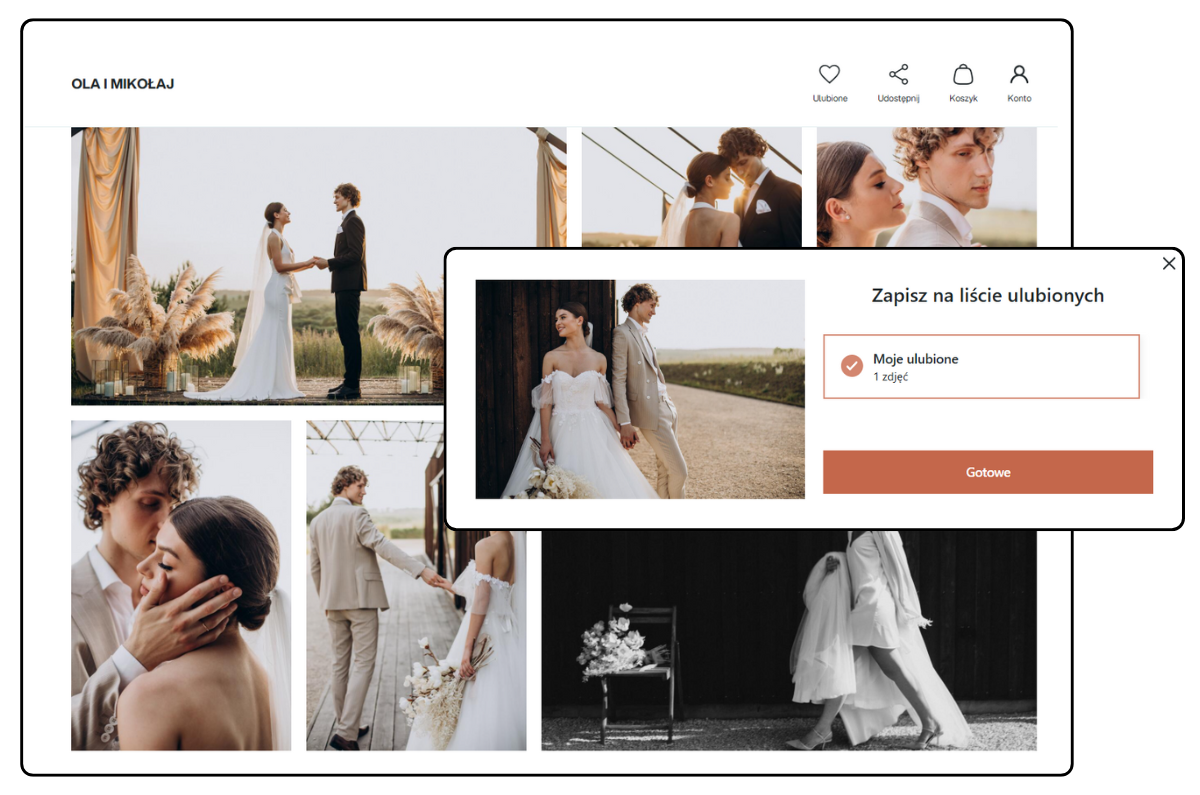Toggle the Moje ulubione checkmark circle
1200x795 pixels.
(852, 366)
